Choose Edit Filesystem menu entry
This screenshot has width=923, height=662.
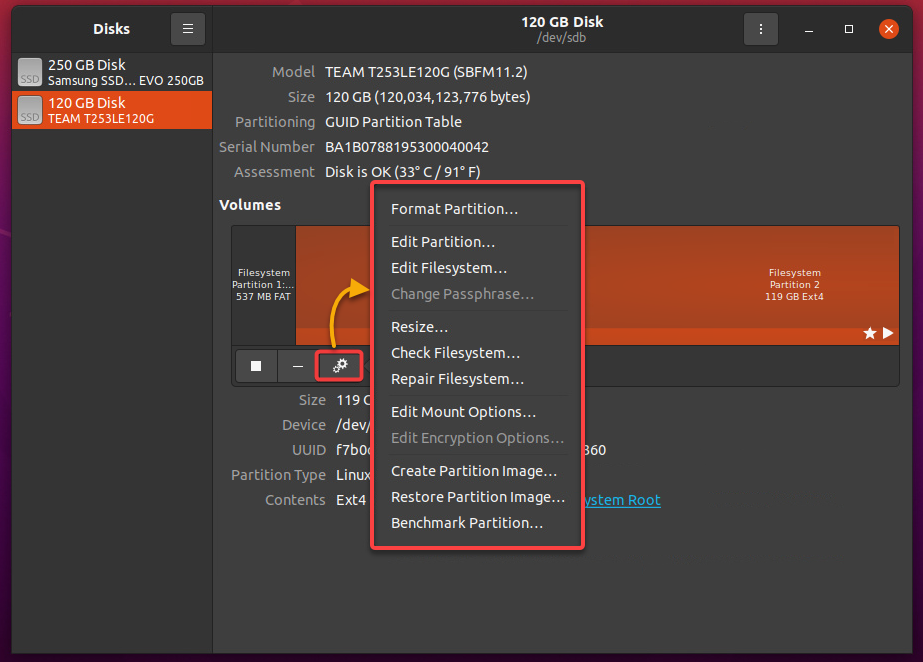449,268
